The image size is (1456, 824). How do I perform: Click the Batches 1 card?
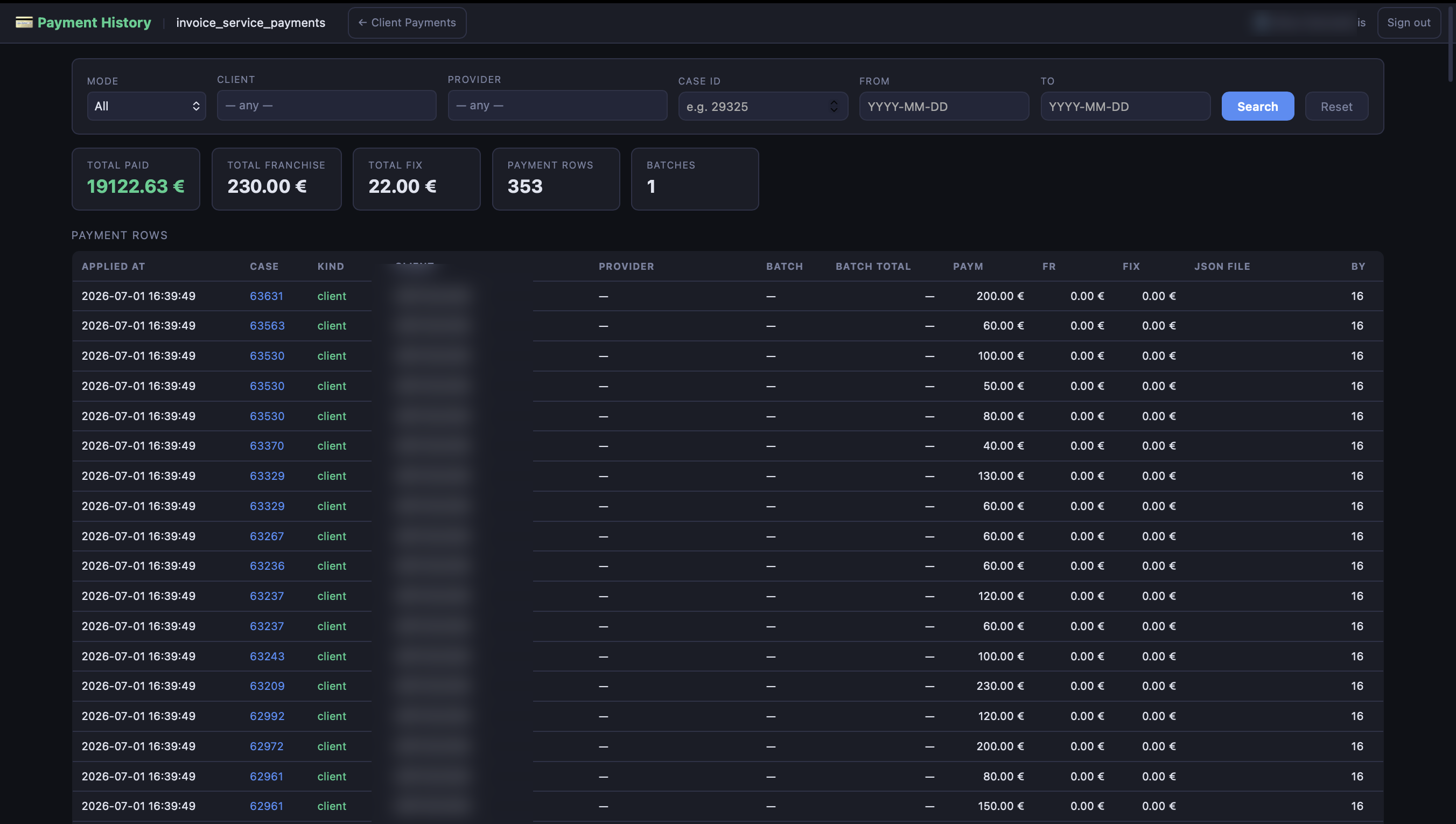click(x=695, y=179)
